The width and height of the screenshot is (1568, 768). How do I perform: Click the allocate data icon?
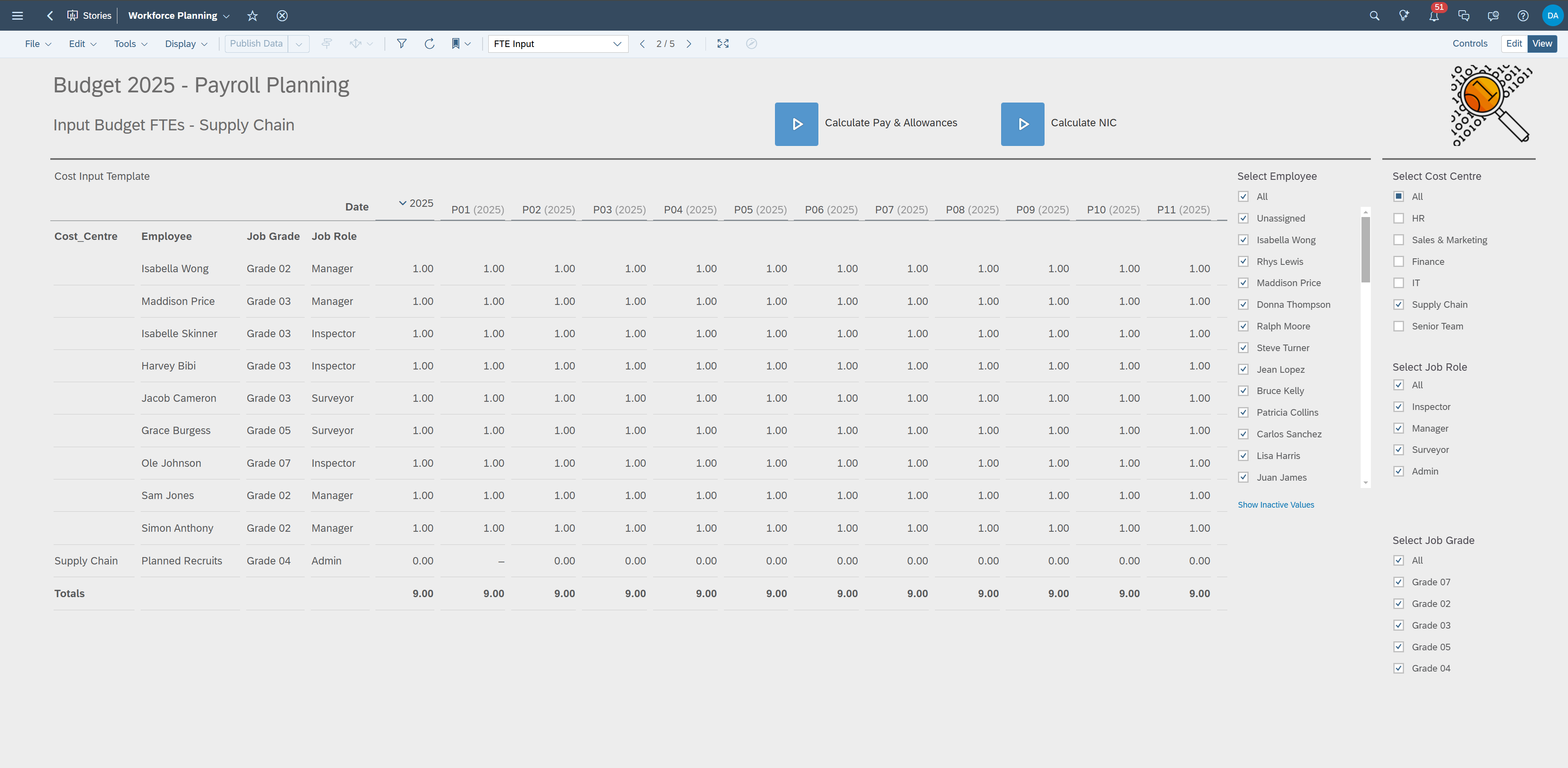[355, 44]
